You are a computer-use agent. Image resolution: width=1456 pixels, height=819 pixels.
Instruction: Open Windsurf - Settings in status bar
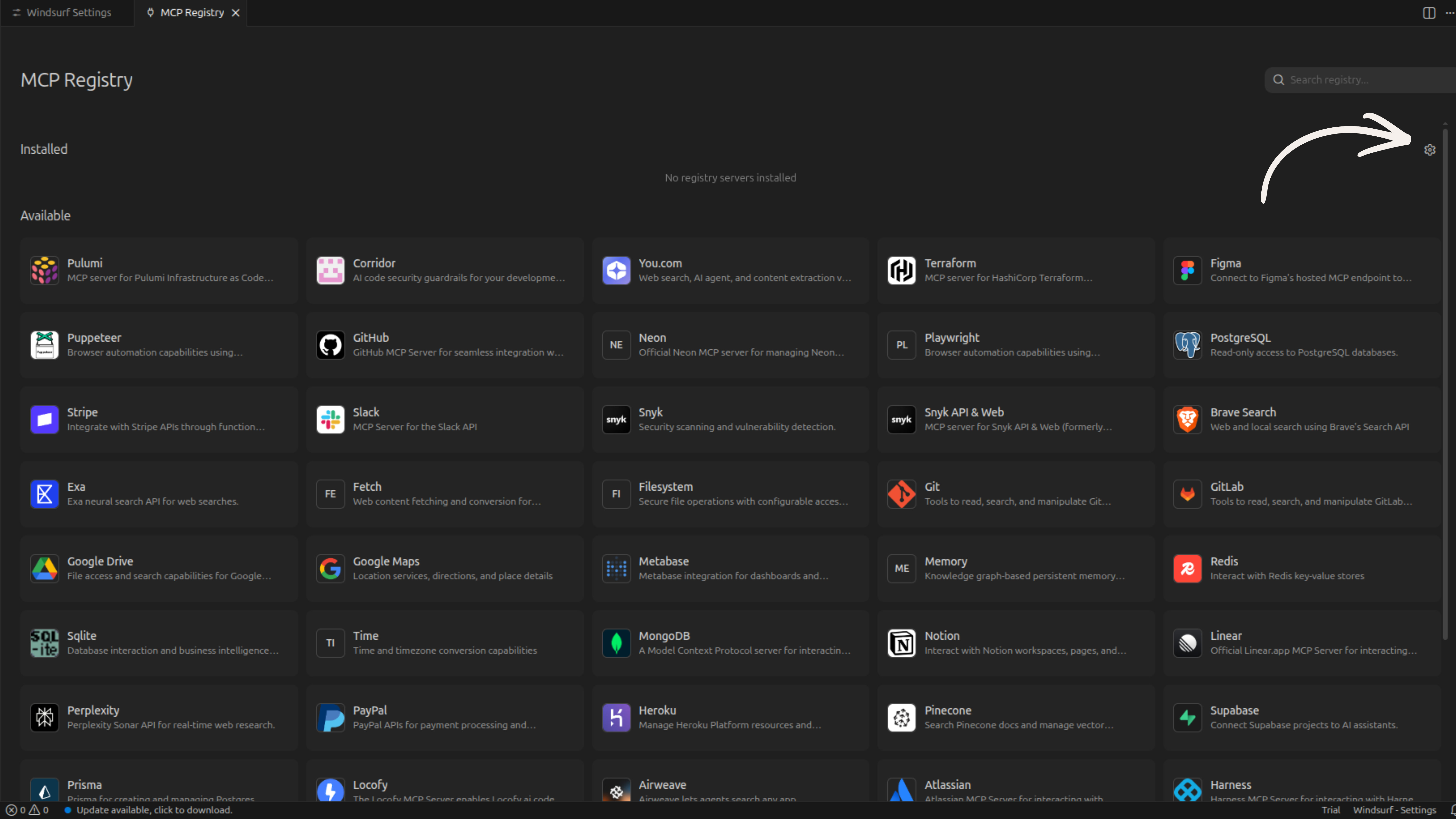click(1394, 810)
